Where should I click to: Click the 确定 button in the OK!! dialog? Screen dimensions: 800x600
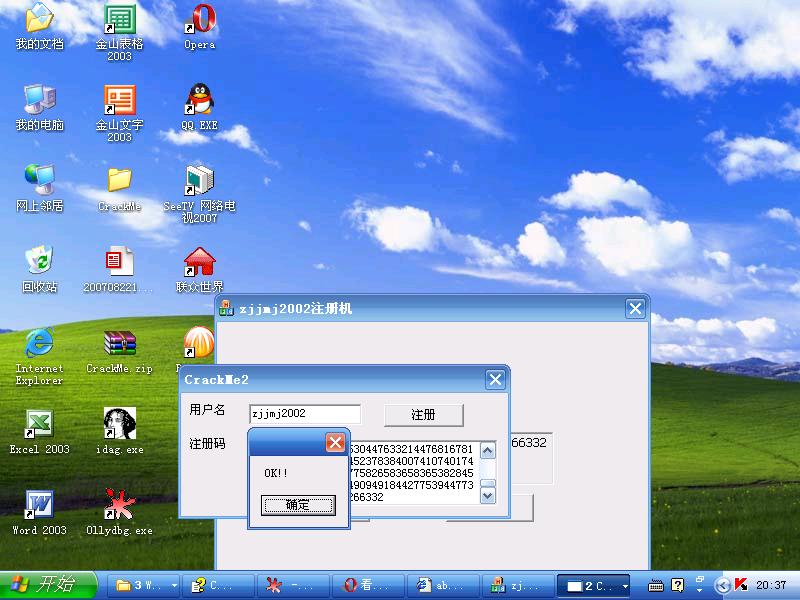298,505
